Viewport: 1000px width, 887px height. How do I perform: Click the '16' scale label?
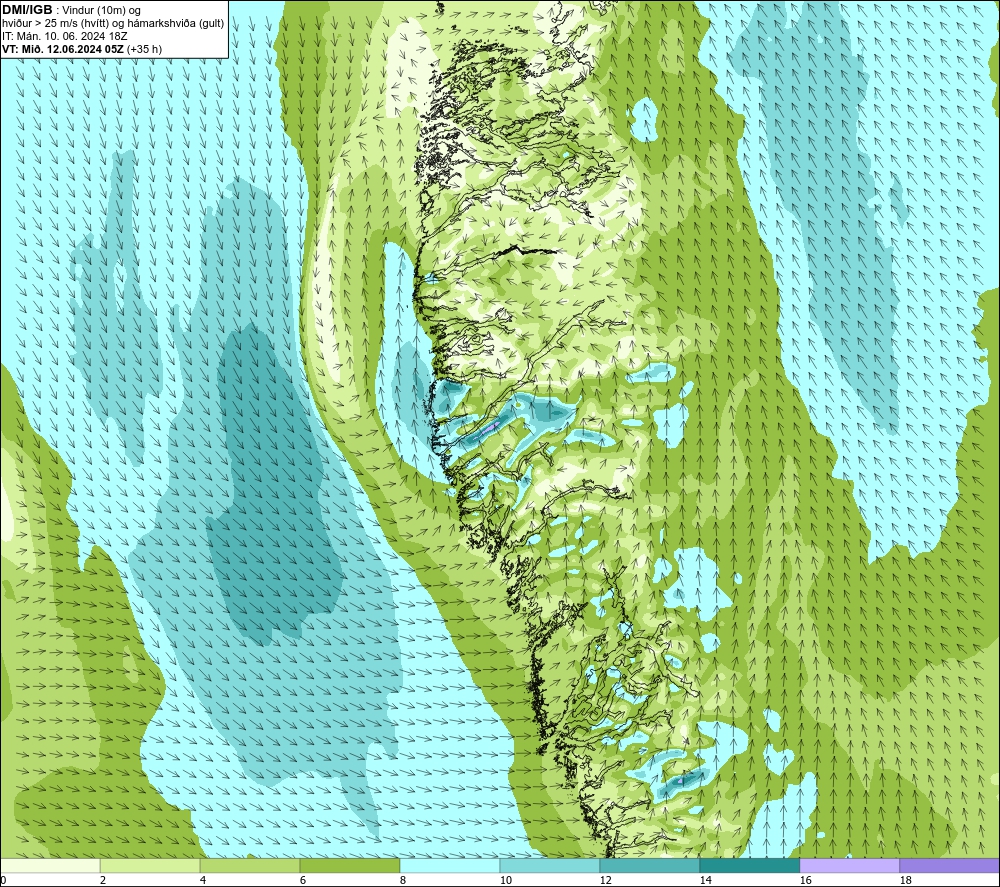(805, 880)
